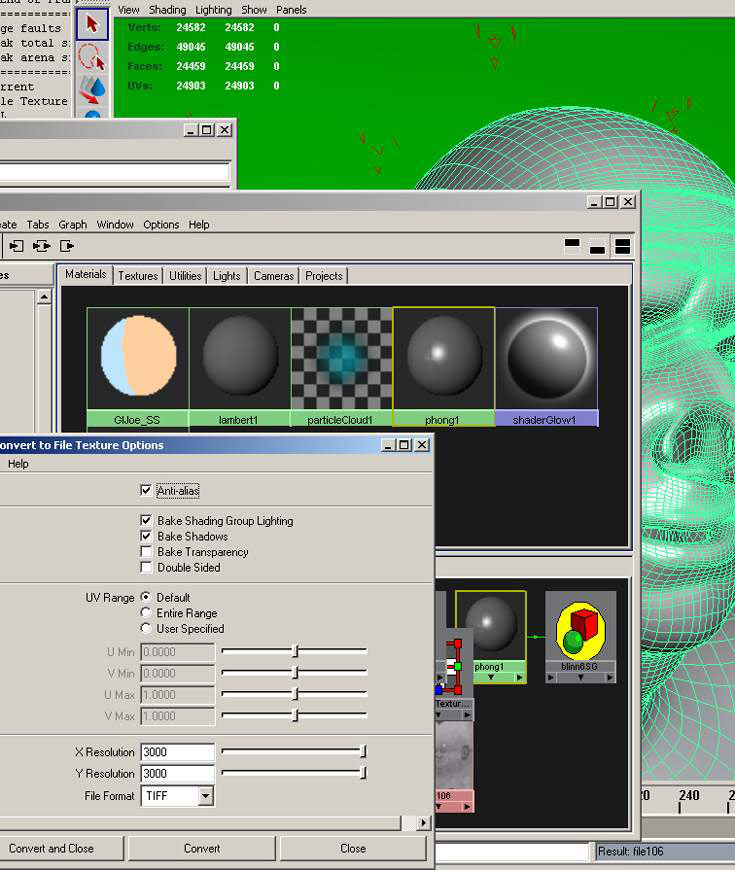Viewport: 735px width, 870px height.
Task: Enable Bake Transparency option
Action: point(147,552)
